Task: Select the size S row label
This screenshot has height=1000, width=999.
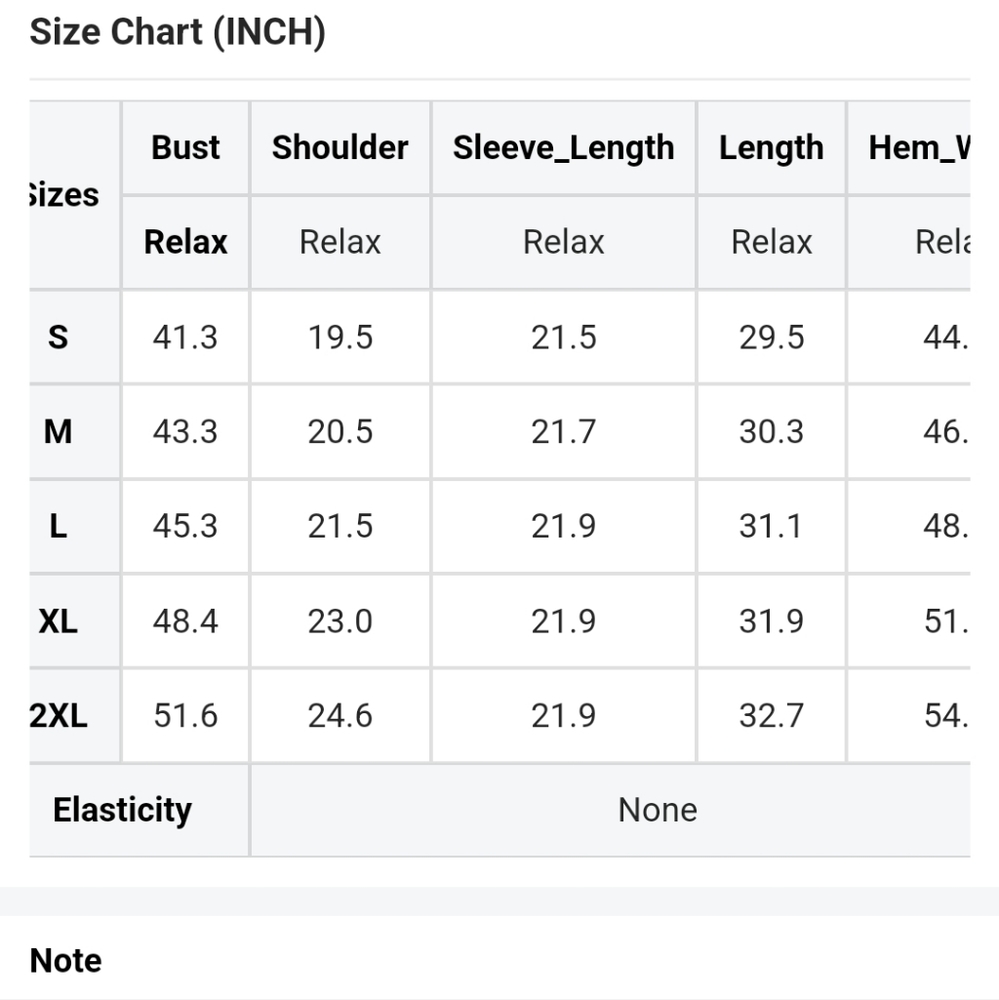Action: [x=58, y=337]
